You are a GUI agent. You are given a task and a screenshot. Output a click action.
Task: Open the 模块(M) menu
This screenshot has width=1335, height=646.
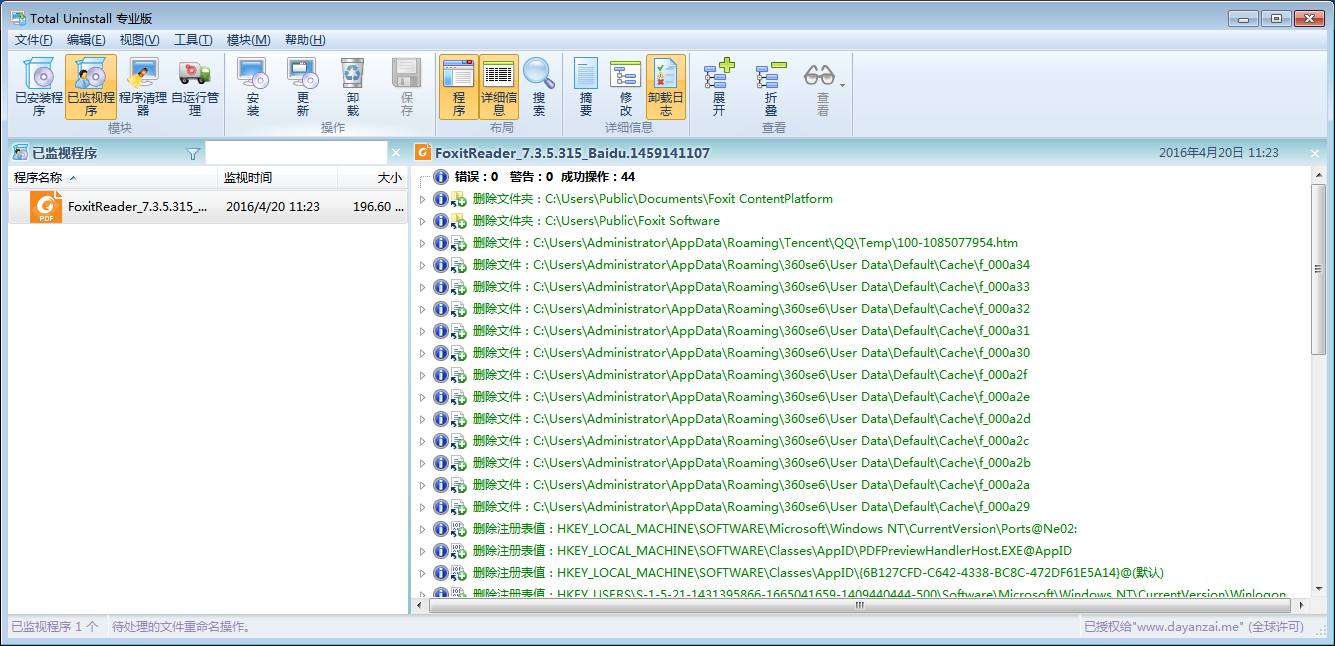(248, 40)
